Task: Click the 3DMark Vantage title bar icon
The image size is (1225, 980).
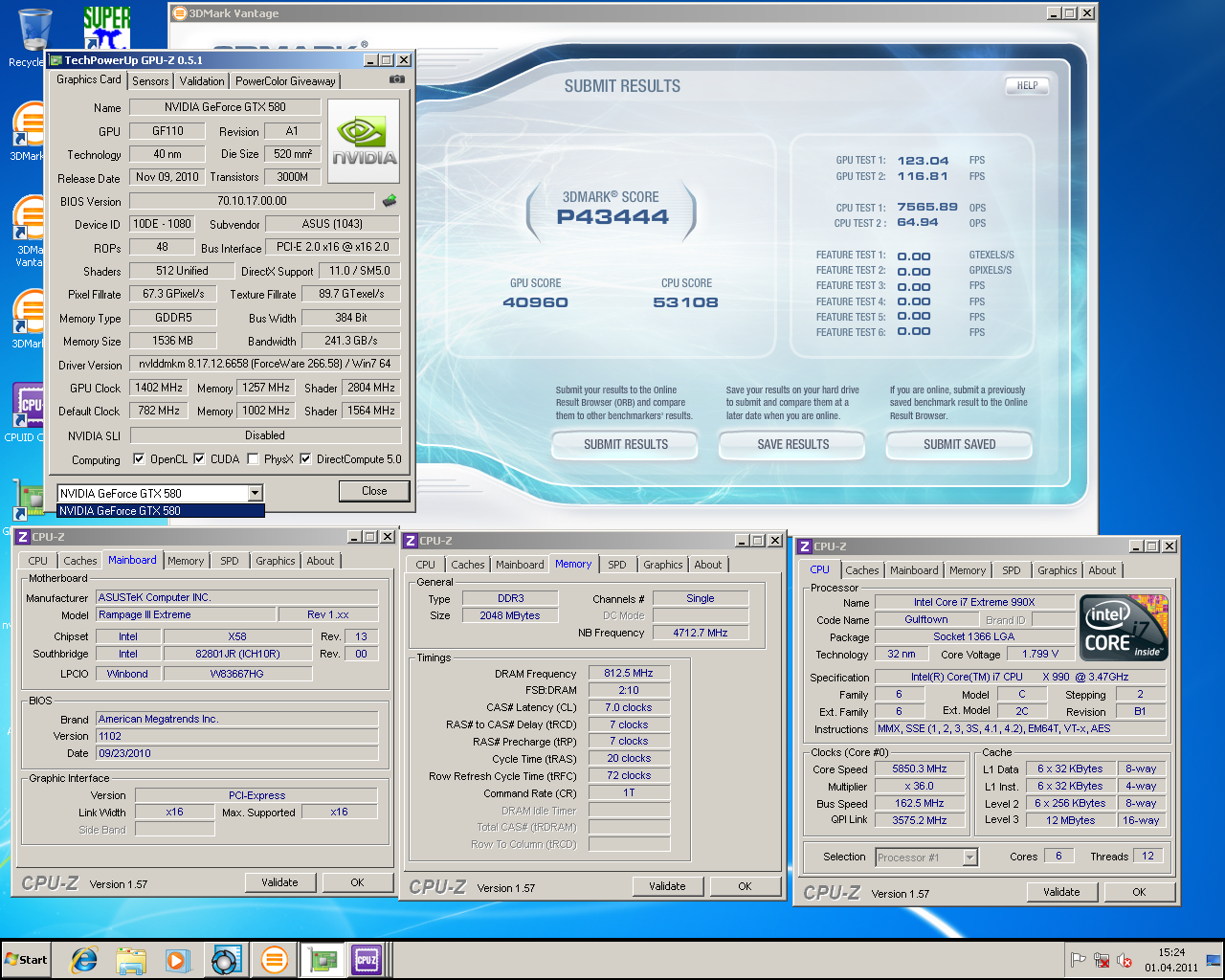Action: (179, 13)
